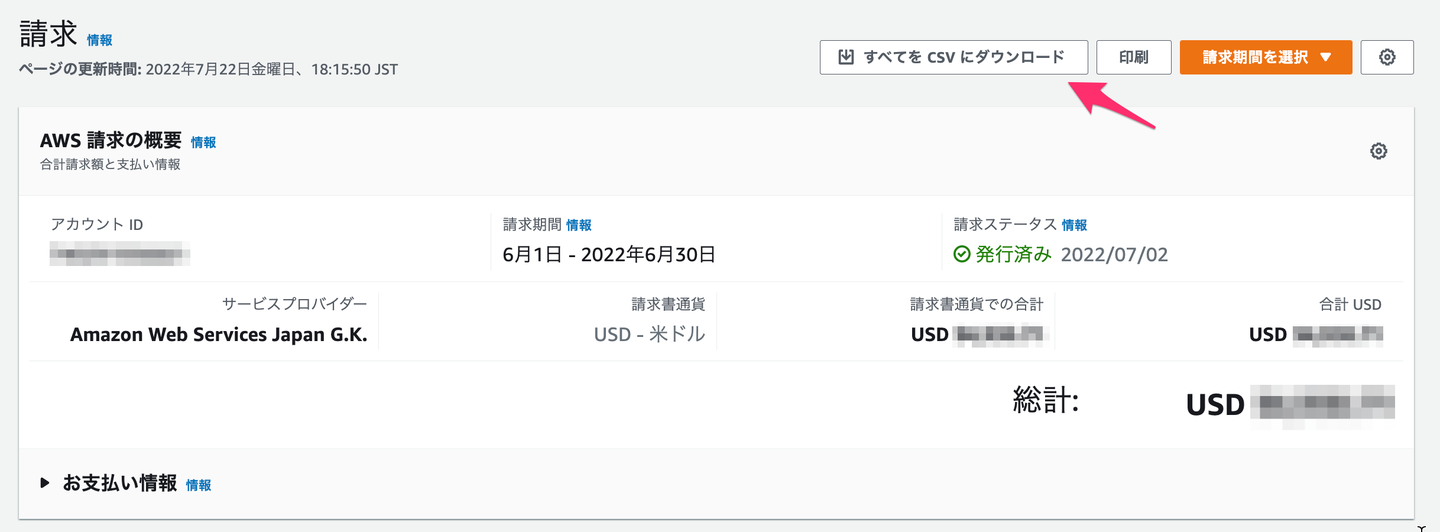This screenshot has width=1440, height=532.
Task: Open 情報 link beside お支払い情報
Action: pos(198,484)
